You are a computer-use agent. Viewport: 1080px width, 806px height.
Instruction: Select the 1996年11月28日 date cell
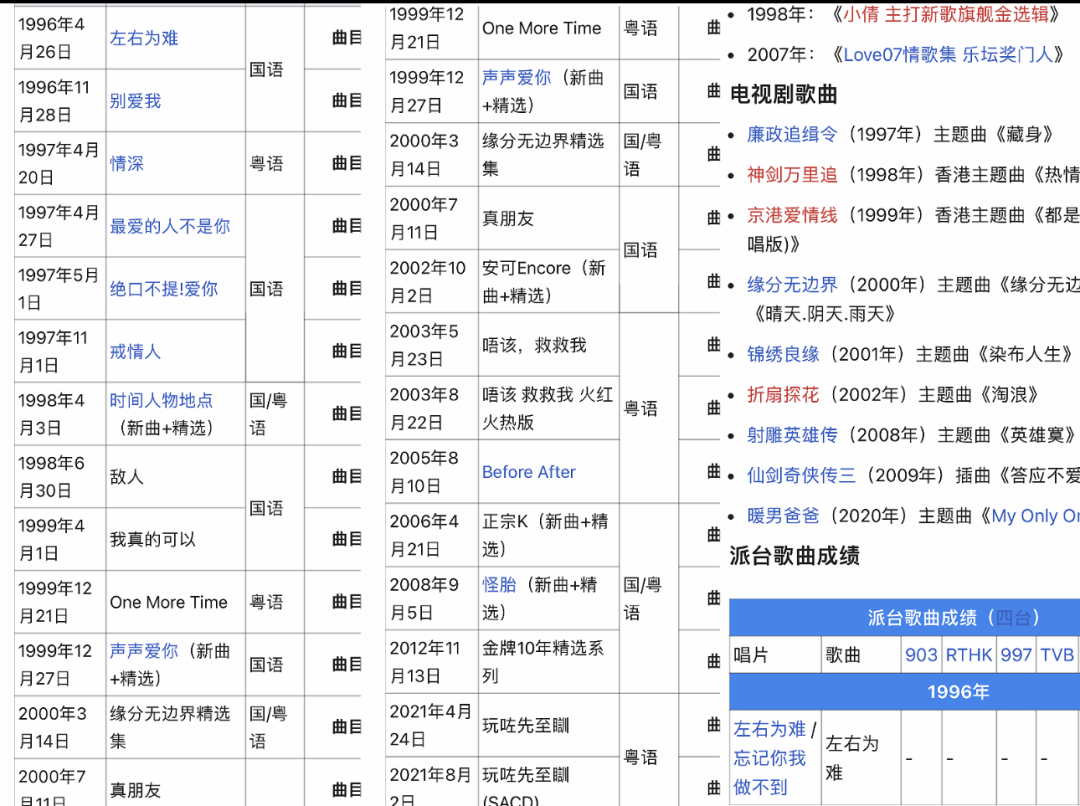(60, 101)
